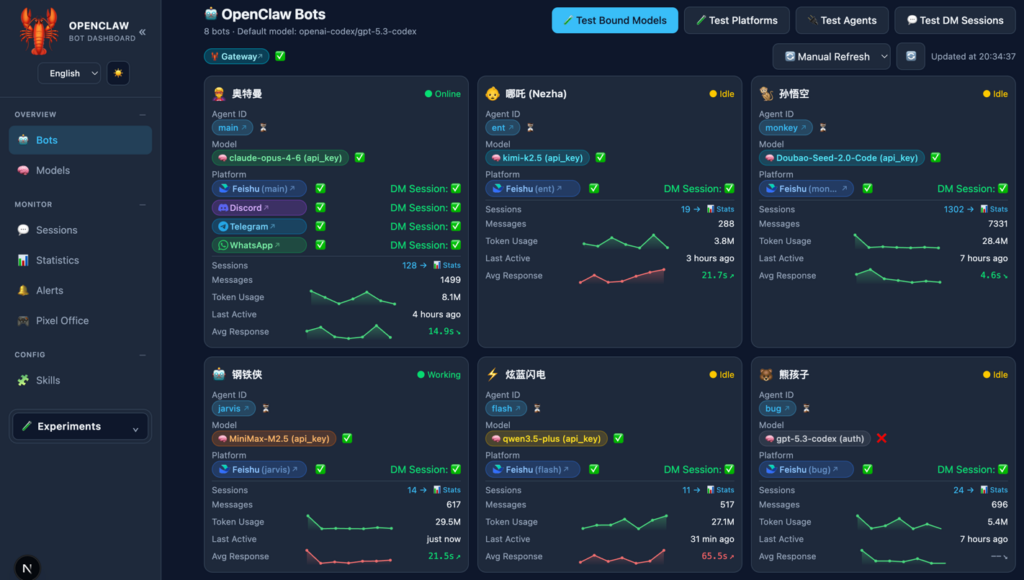Toggle the sun light-mode theme button
Image resolution: width=1024 pixels, height=580 pixels.
118,73
